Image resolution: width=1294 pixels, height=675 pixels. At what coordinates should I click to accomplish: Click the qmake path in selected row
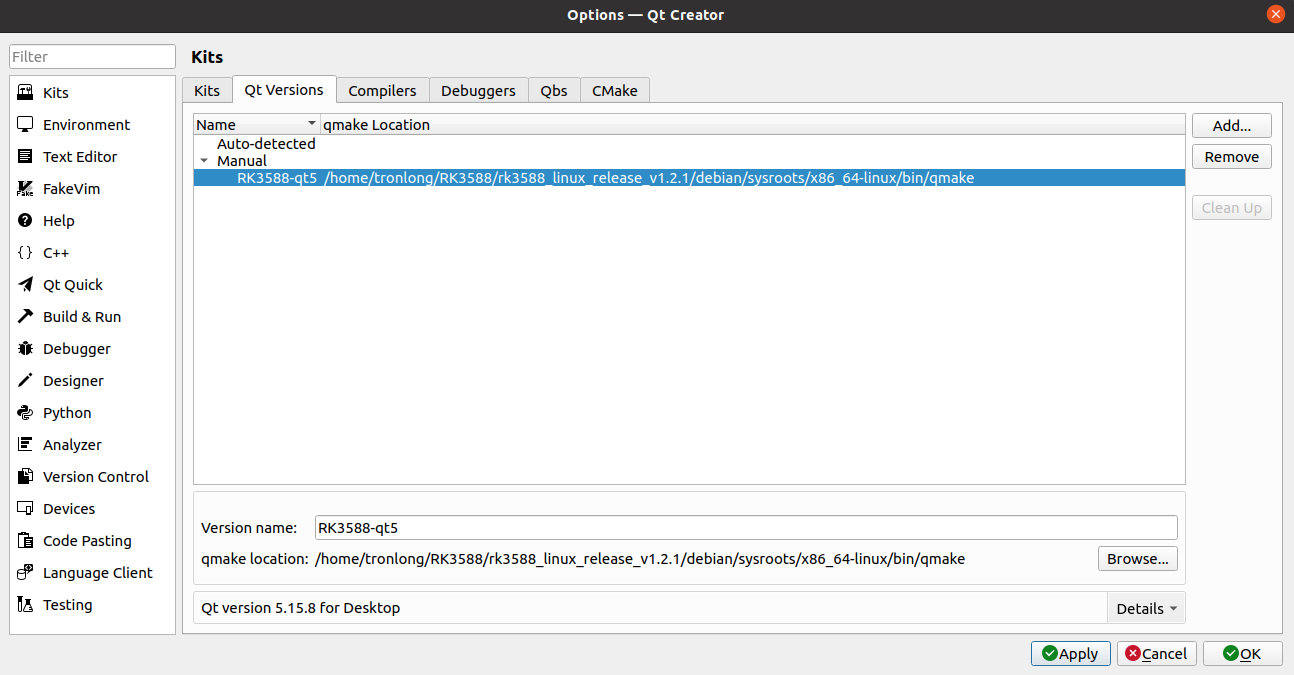click(649, 178)
